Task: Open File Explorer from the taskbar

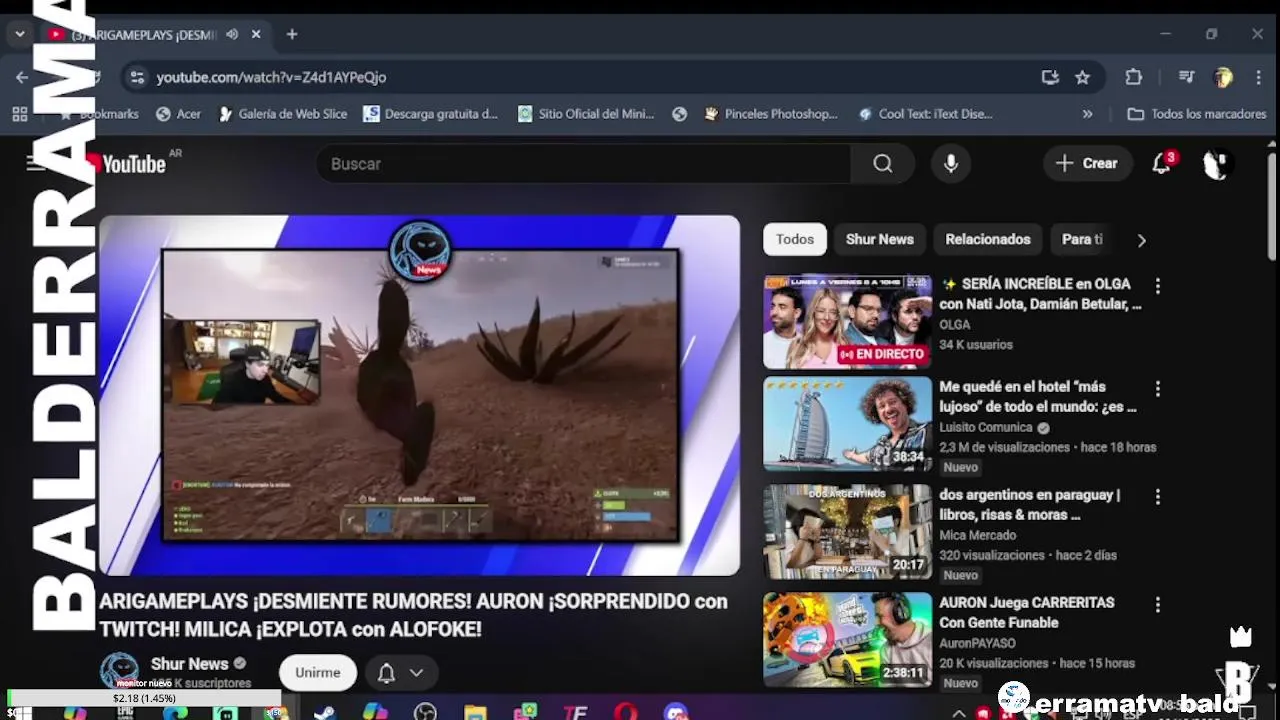Action: coord(475,712)
